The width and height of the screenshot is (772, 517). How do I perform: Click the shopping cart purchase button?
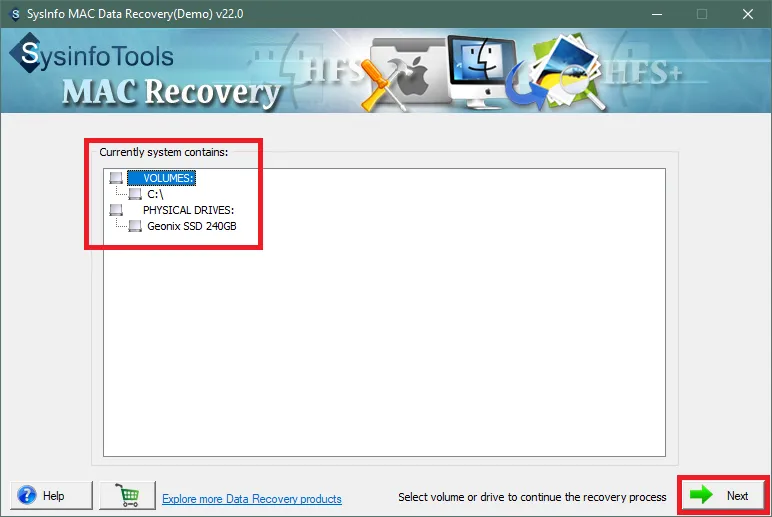(x=128, y=495)
